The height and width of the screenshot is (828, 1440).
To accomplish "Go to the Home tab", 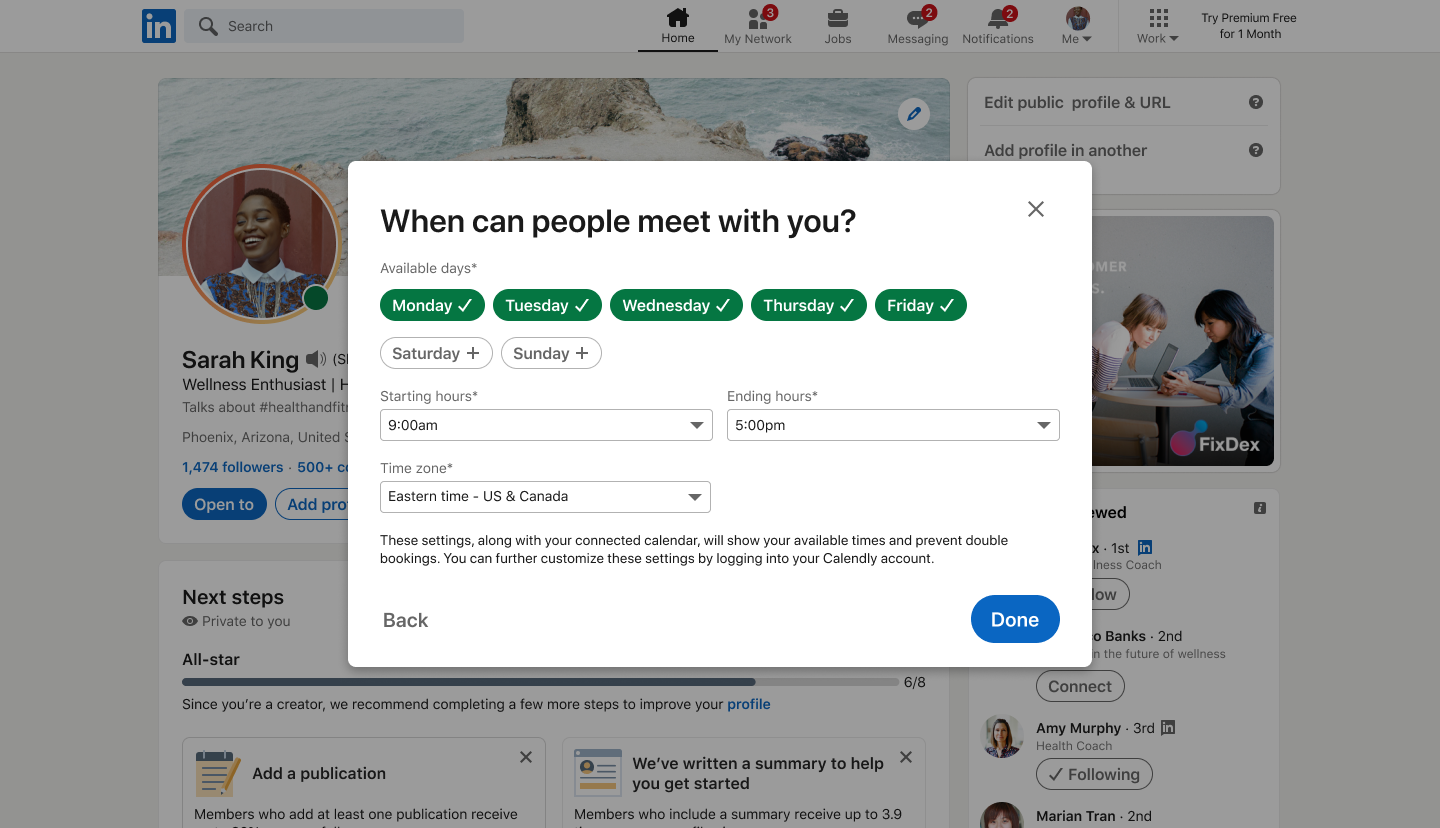I will click(x=677, y=26).
